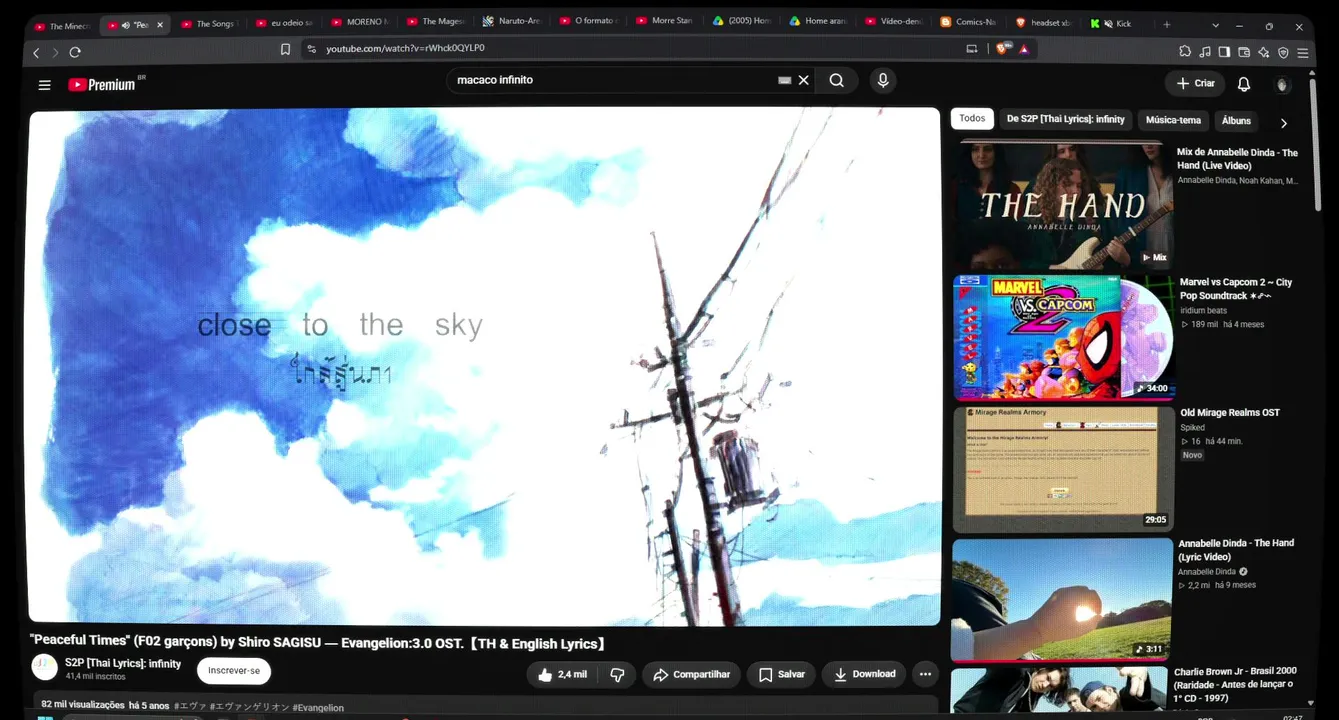
Task: Open the browser main menu
Action: click(1303, 52)
